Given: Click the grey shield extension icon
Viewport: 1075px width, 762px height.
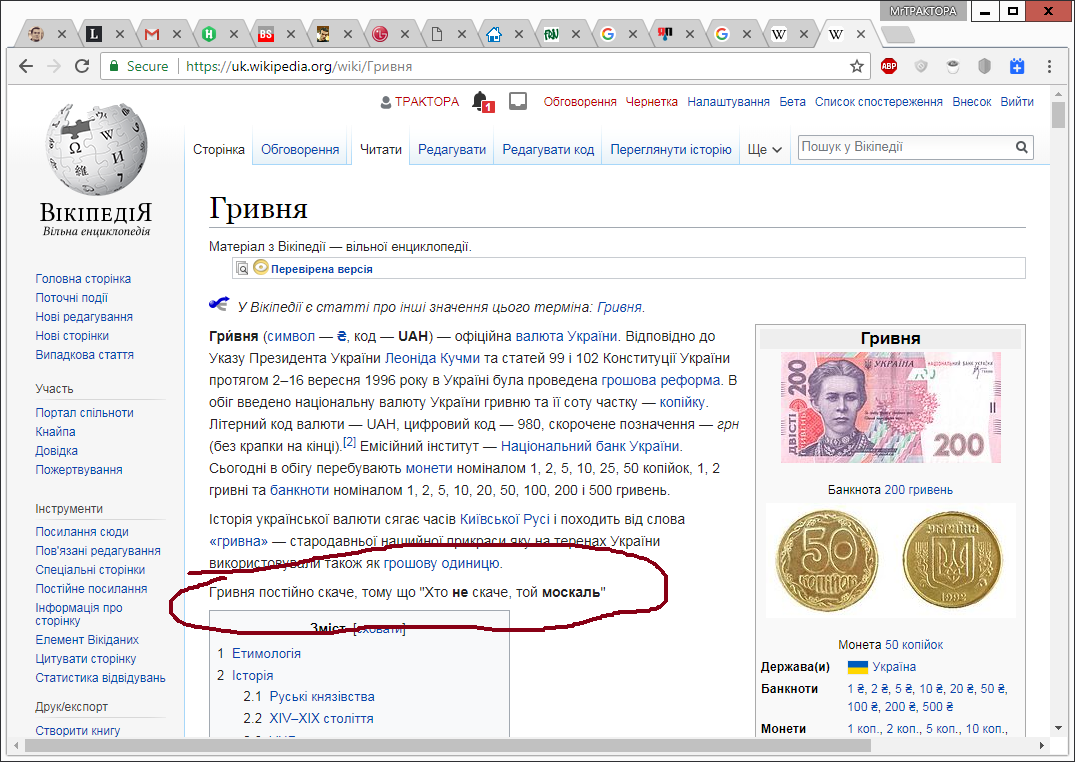Looking at the screenshot, I should tap(985, 67).
